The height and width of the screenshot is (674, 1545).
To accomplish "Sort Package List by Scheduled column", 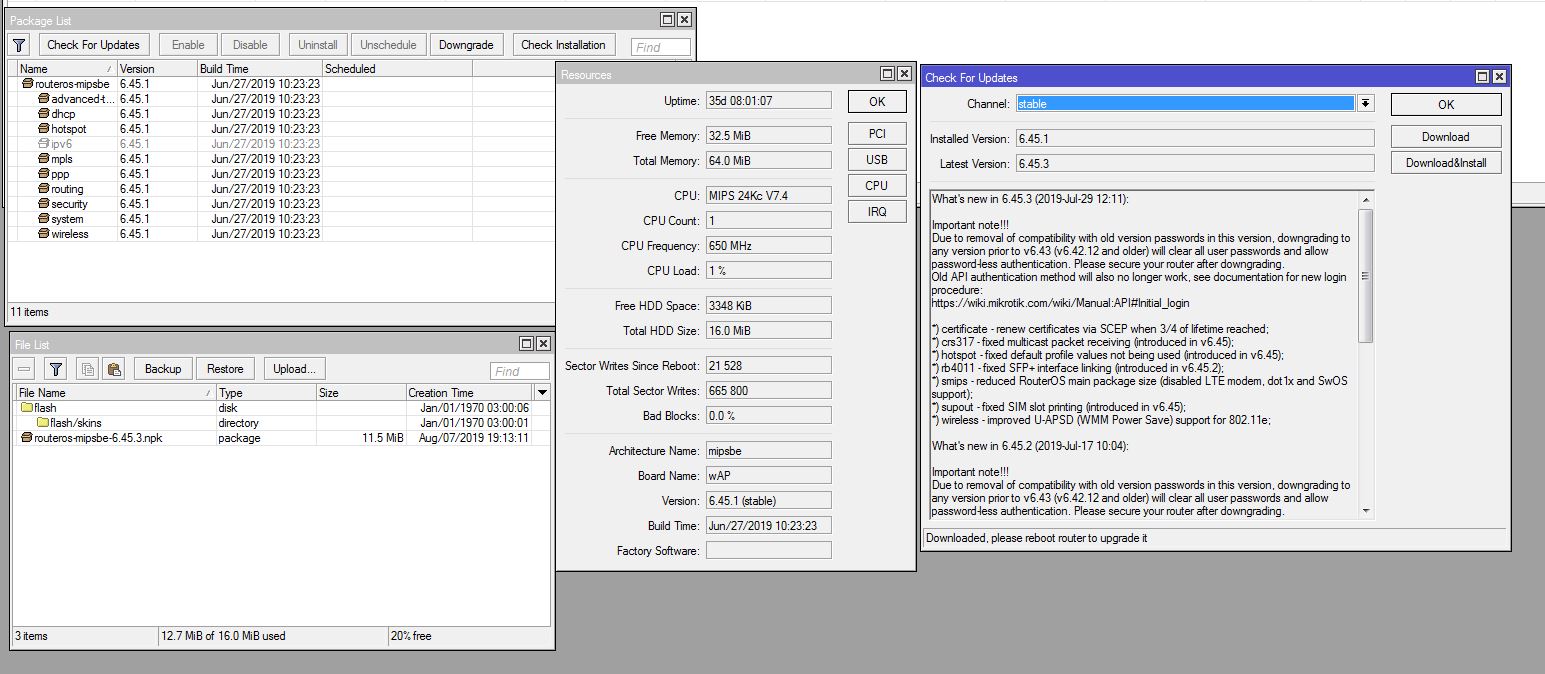I will coord(397,69).
